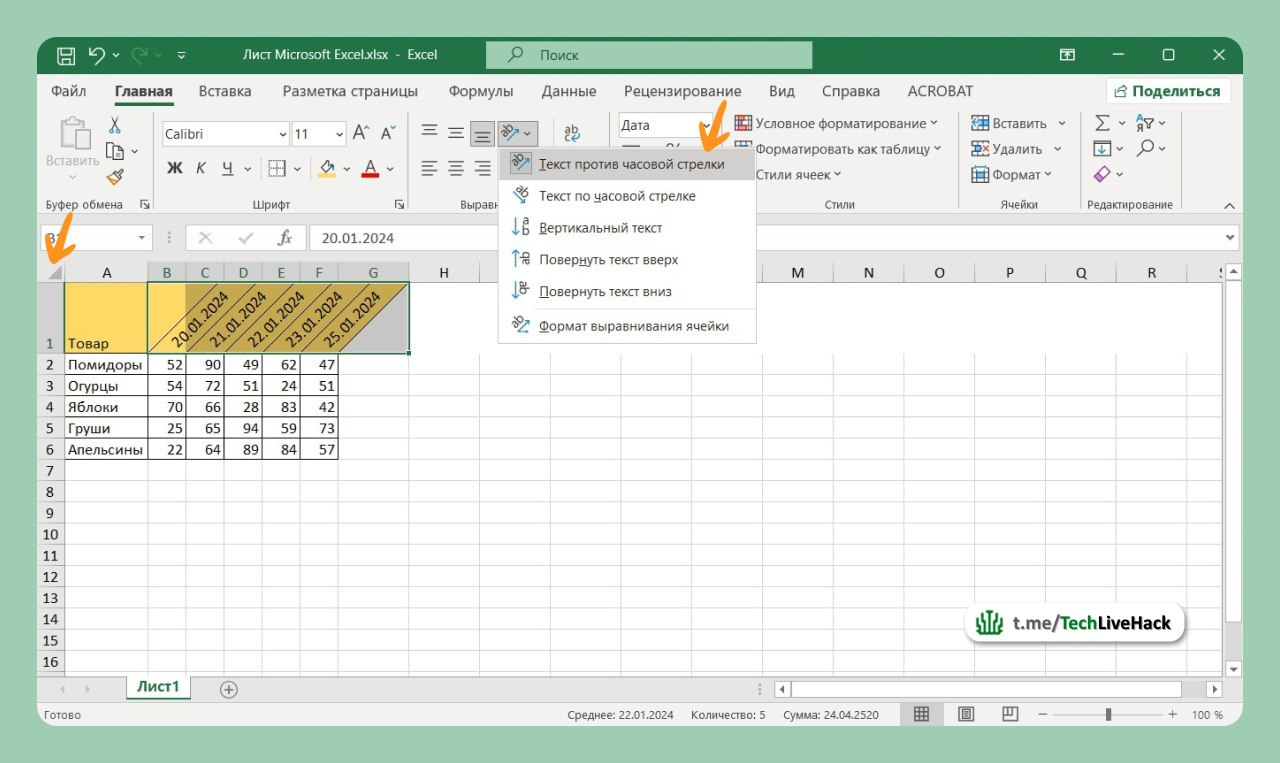1280x763 pixels.
Task: Toggle Bold formatting (Ж)
Action: pyautogui.click(x=175, y=168)
